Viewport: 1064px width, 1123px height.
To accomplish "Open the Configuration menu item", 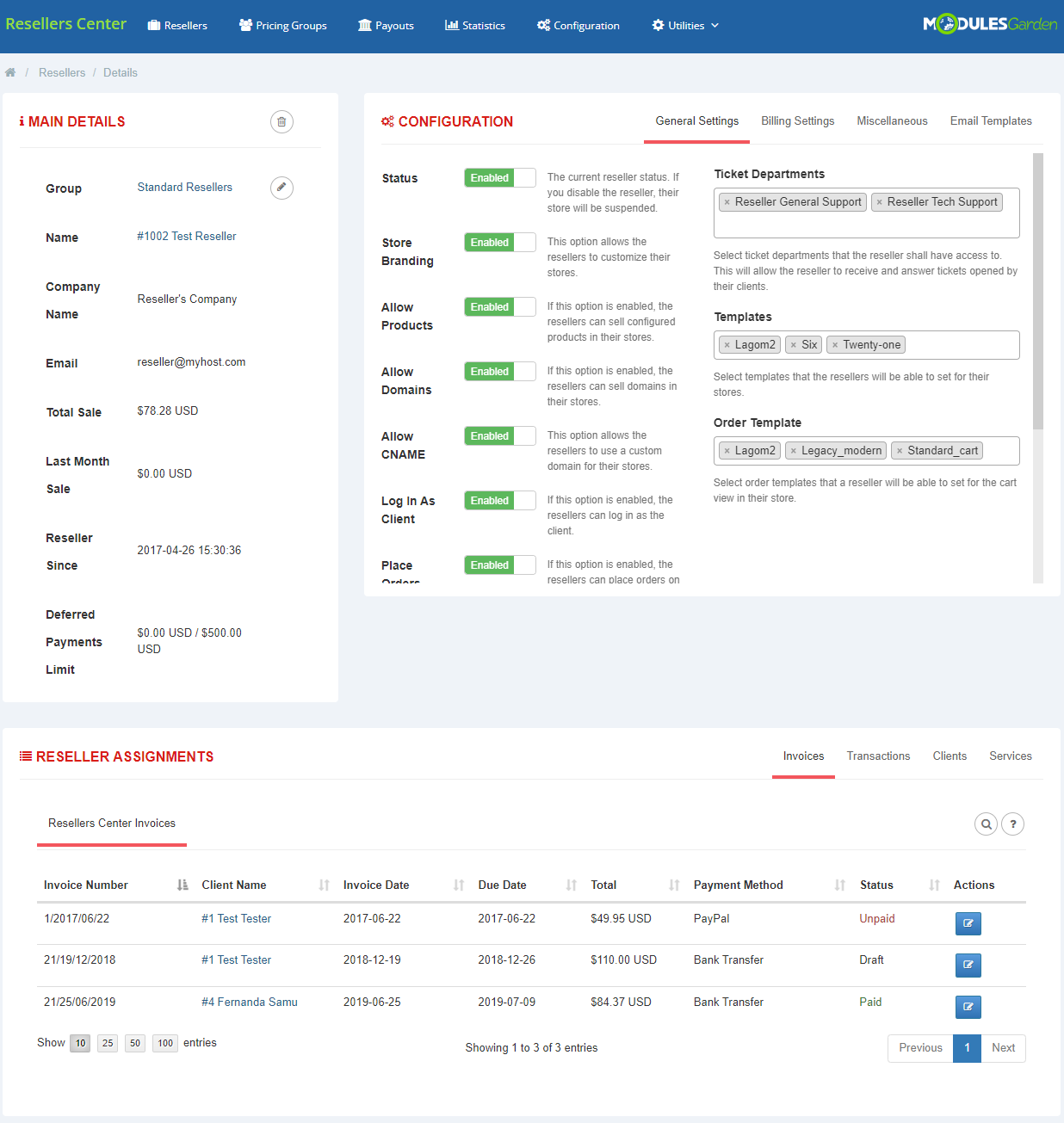I will click(578, 26).
